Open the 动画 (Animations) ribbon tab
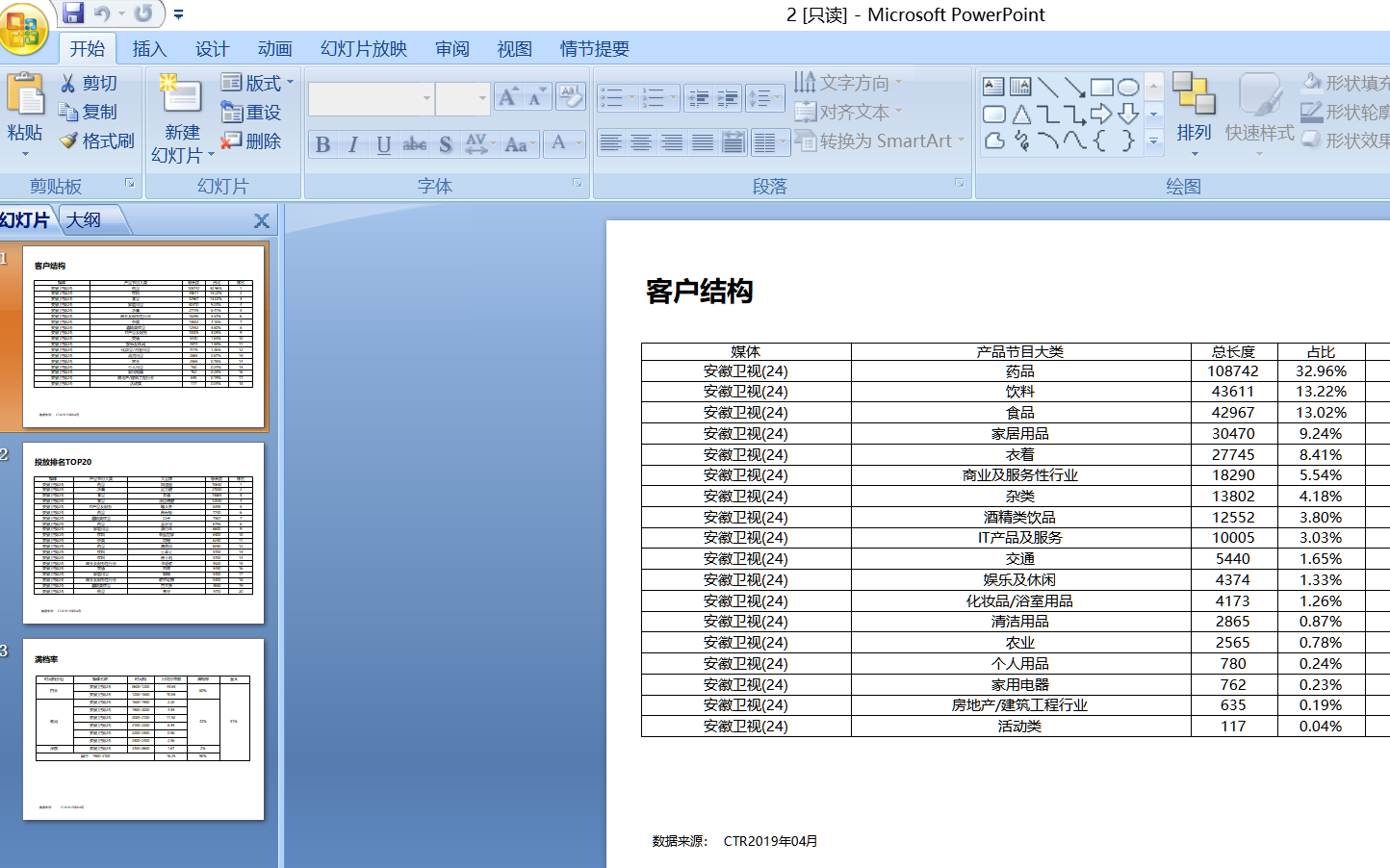The height and width of the screenshot is (868, 1390). [x=274, y=49]
